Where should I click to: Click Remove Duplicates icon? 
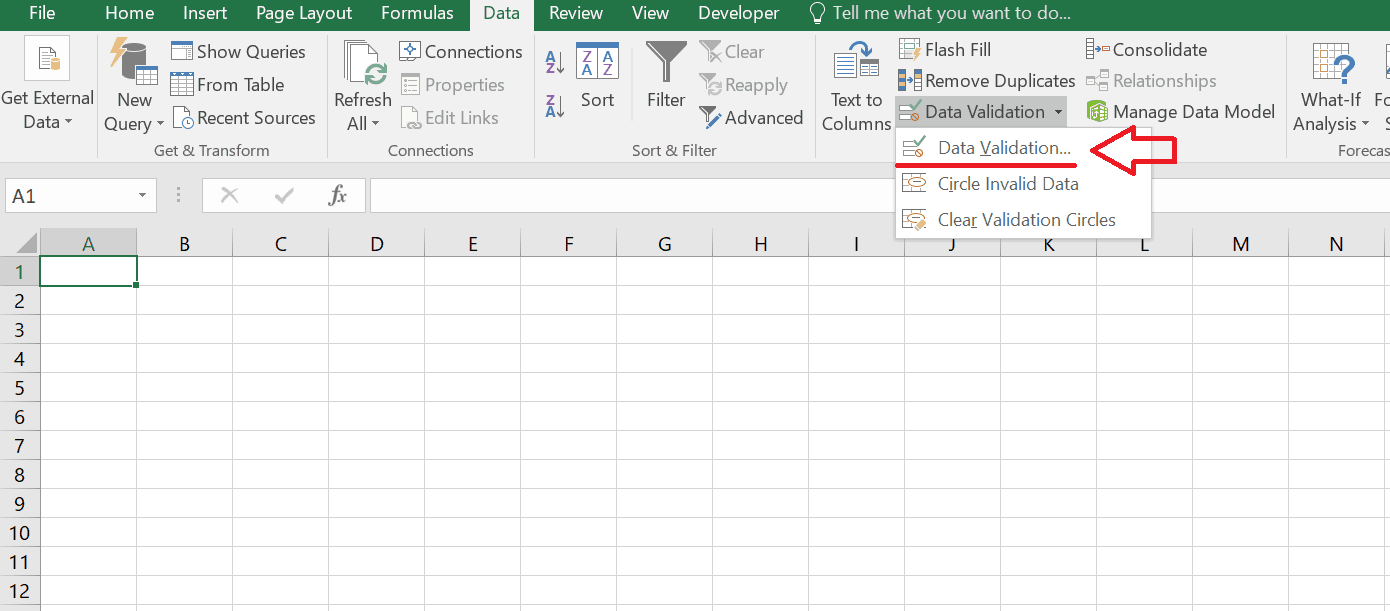click(x=910, y=81)
